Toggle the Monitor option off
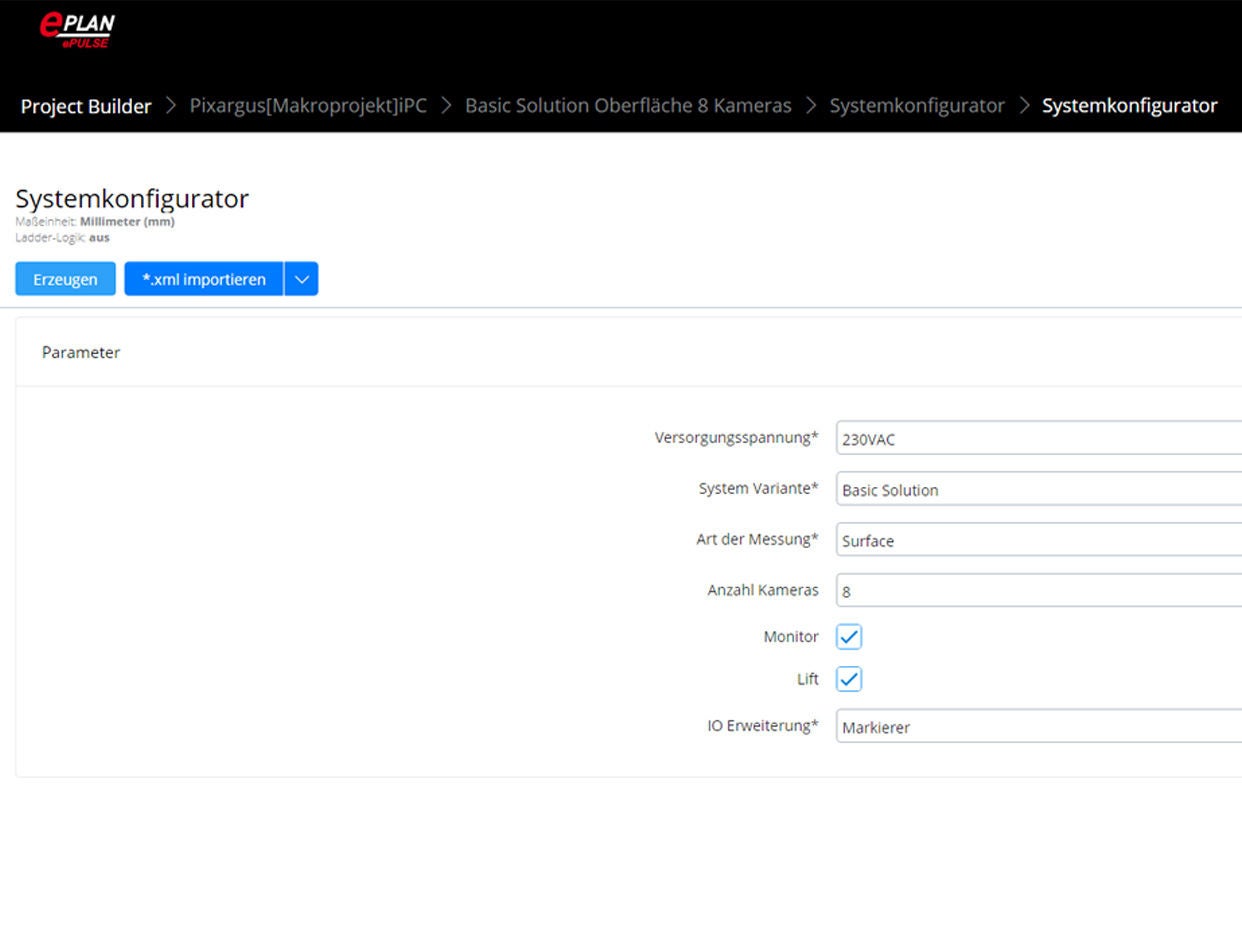This screenshot has height=934, width=1242. coord(848,637)
